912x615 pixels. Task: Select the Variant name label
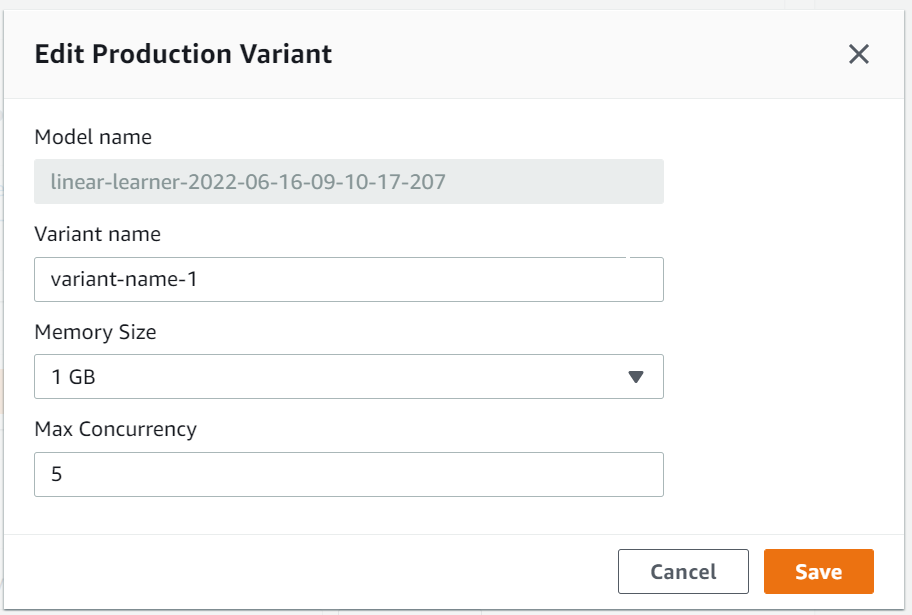98,234
